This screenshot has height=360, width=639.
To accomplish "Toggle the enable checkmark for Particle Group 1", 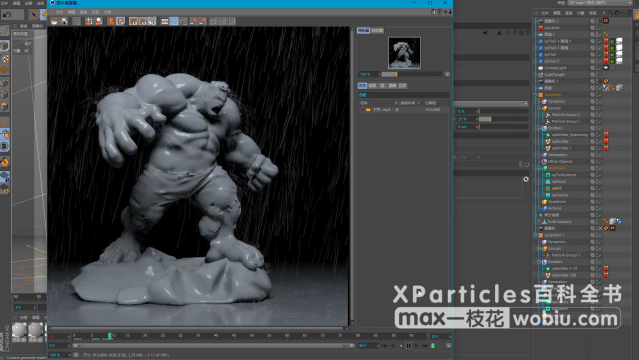I will click(x=600, y=121).
